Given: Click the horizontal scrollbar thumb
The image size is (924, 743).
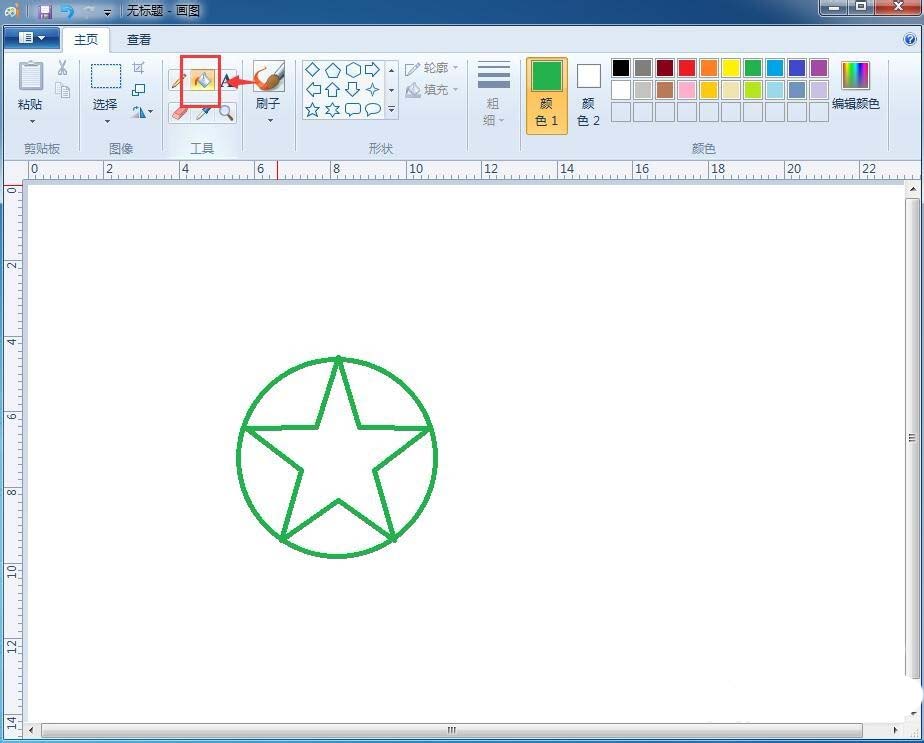Looking at the screenshot, I should [451, 731].
